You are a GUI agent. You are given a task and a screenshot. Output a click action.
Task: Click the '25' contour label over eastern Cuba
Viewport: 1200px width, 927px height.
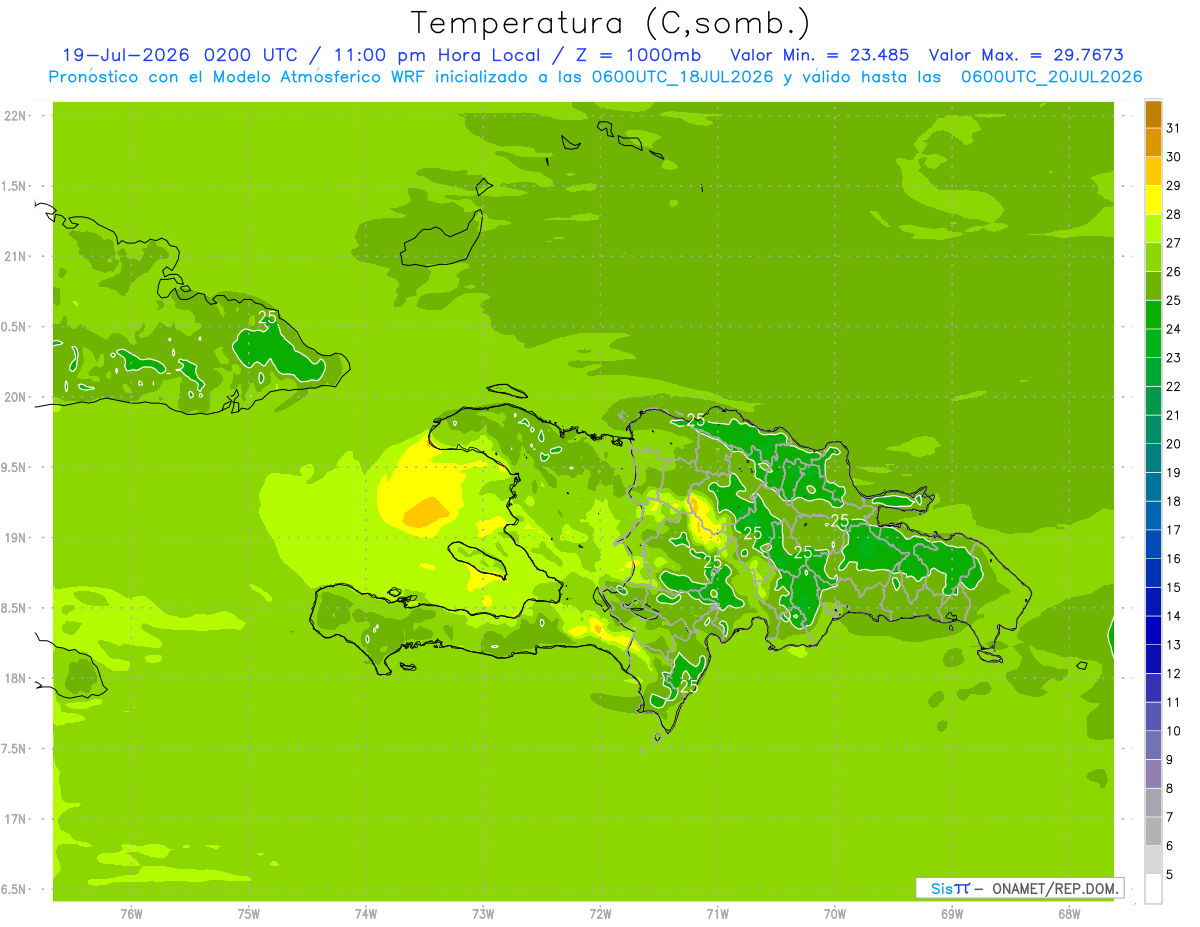click(268, 318)
